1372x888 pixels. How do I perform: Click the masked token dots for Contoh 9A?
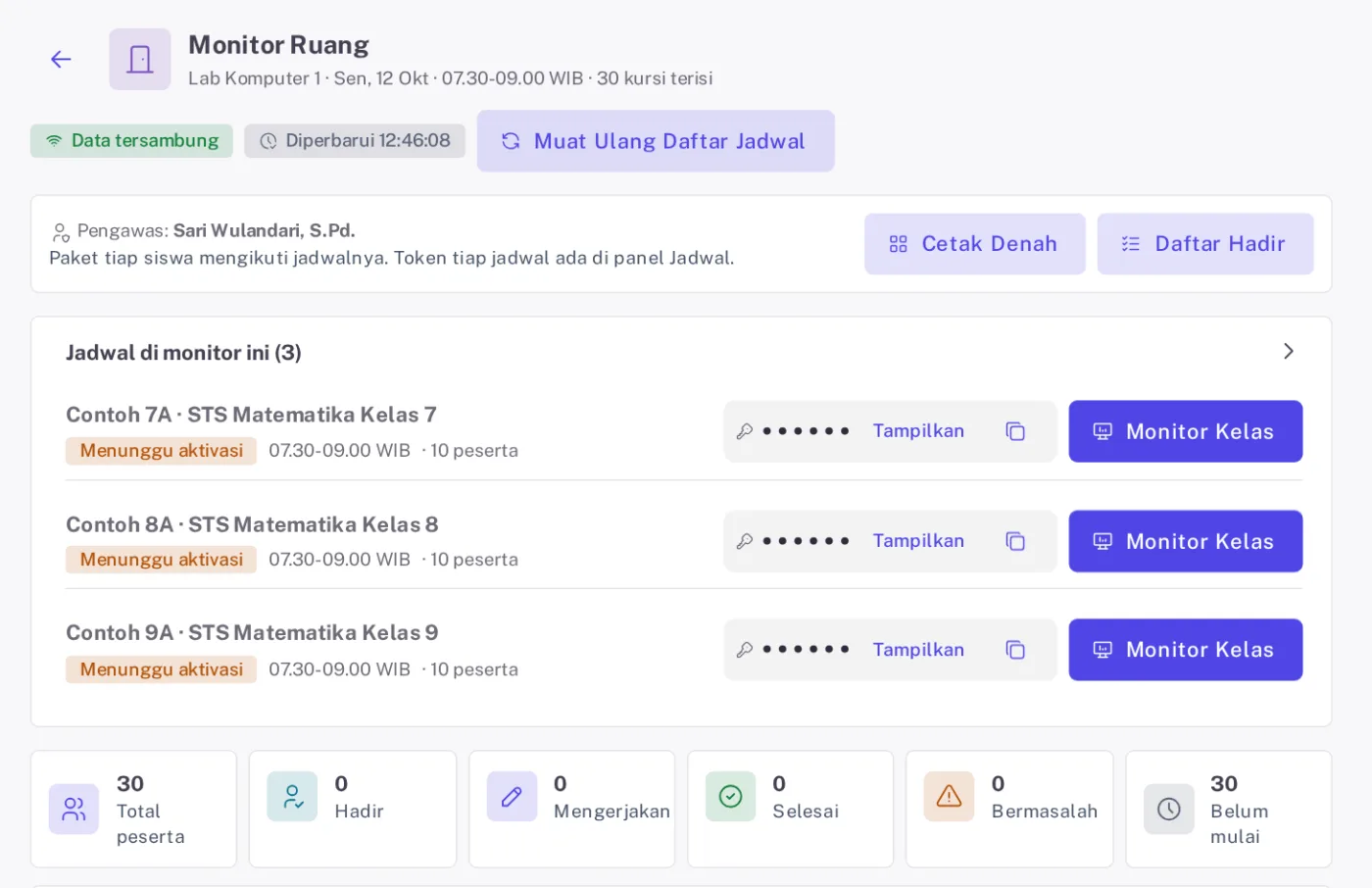coord(806,650)
